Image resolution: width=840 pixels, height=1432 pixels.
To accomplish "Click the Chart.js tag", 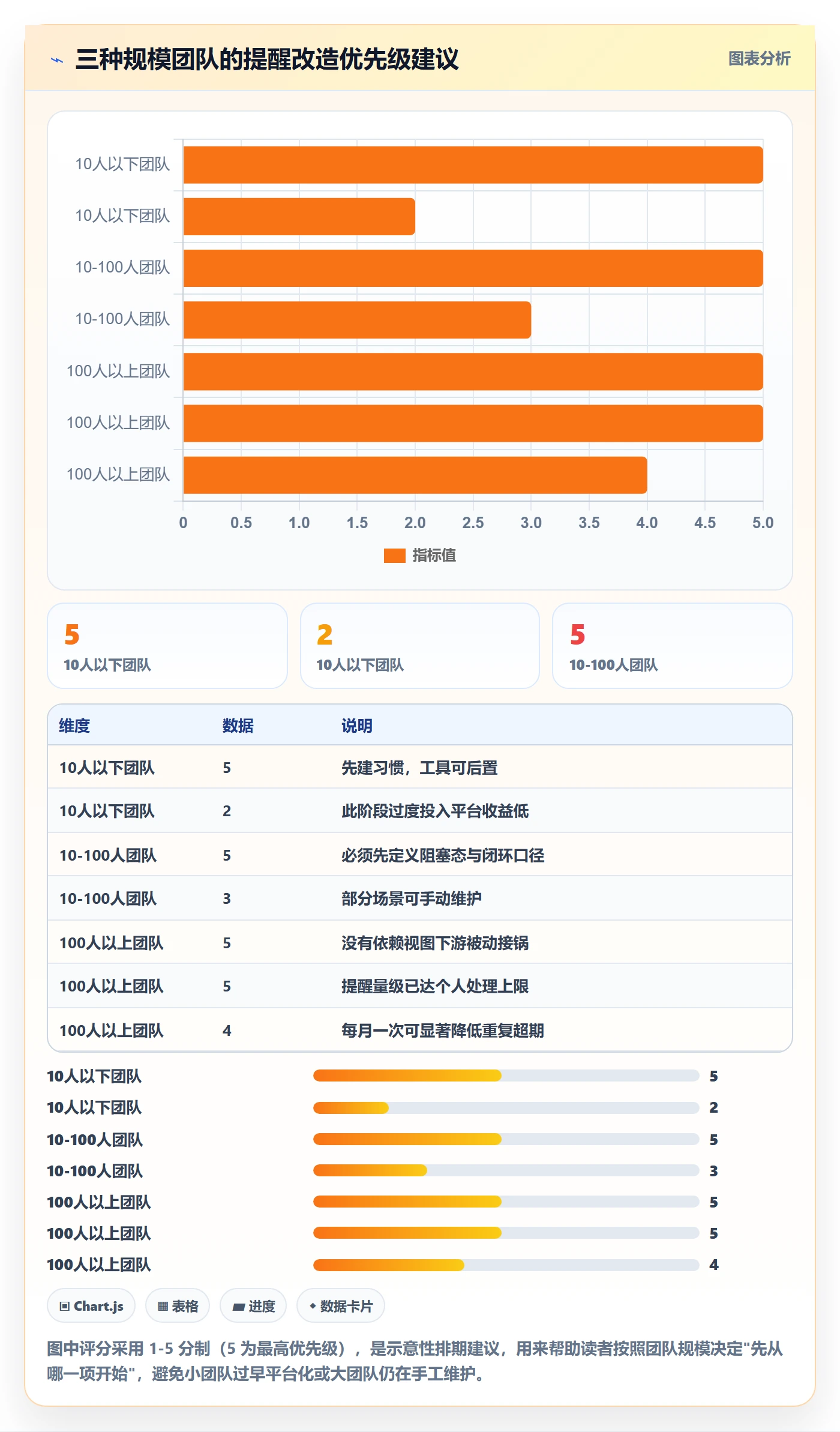I will [91, 1305].
